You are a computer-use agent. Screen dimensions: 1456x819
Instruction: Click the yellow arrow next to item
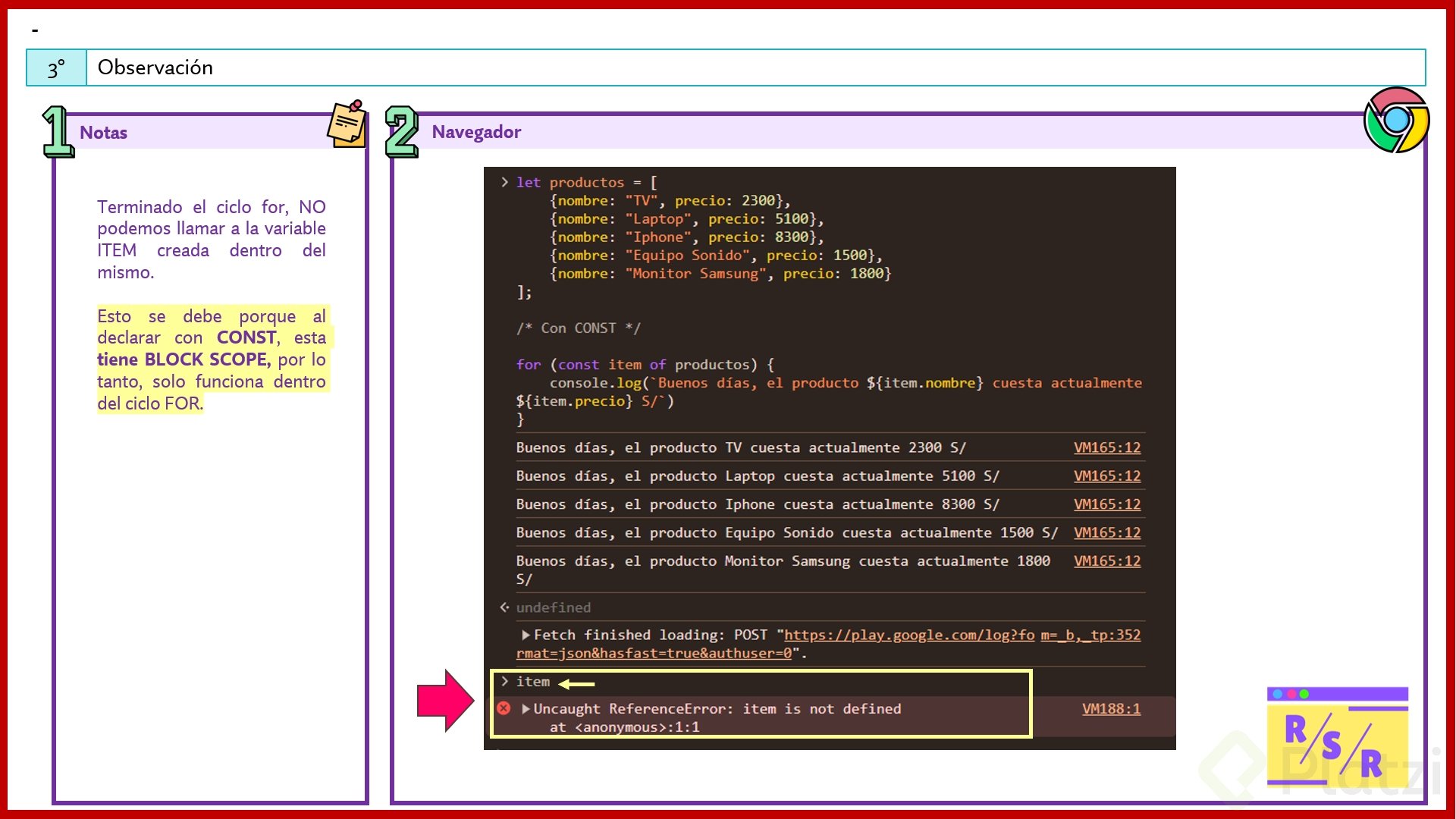[576, 684]
